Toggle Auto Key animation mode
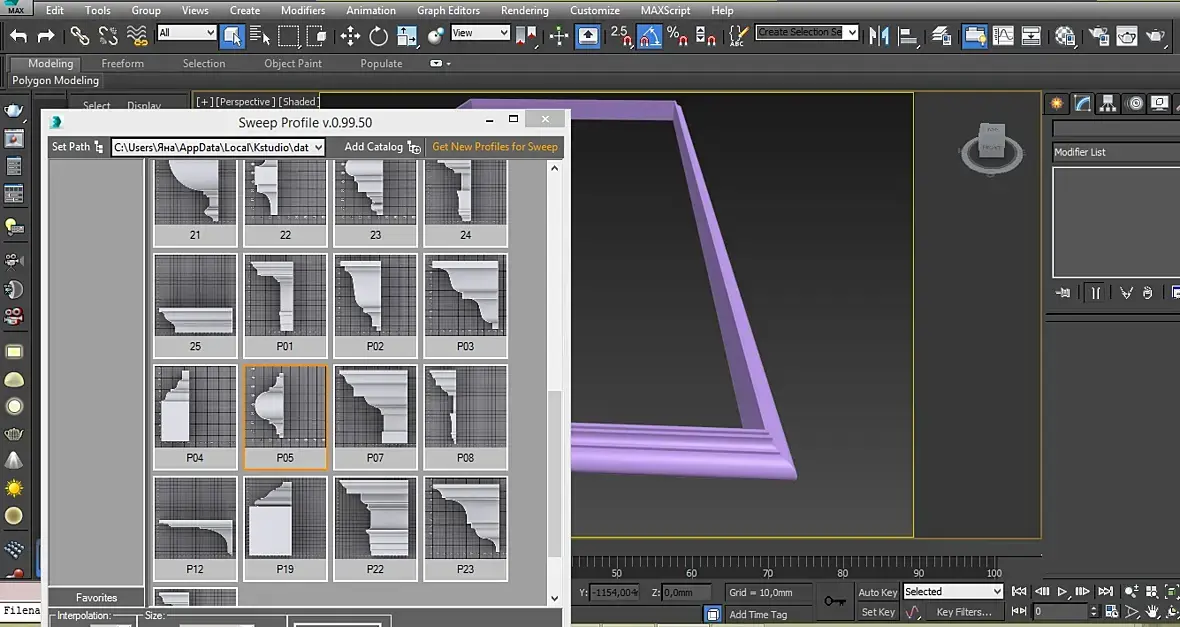 point(878,592)
